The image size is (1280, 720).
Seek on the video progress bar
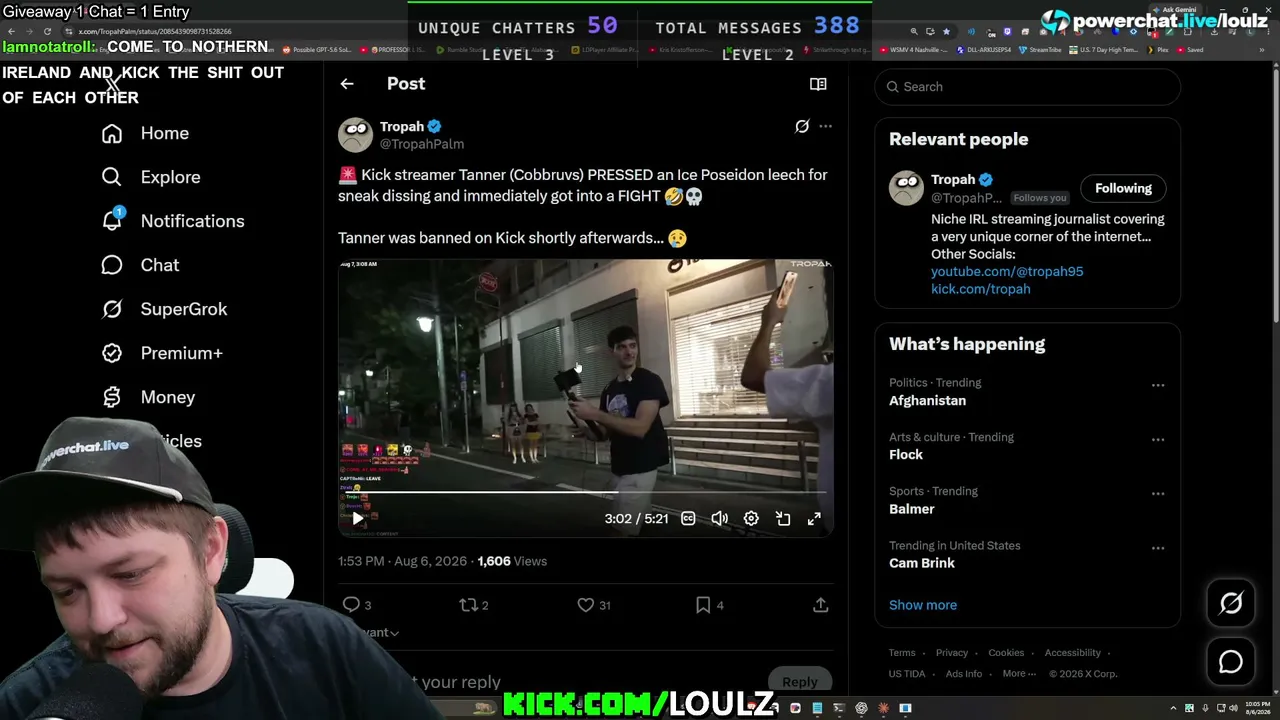(x=585, y=492)
